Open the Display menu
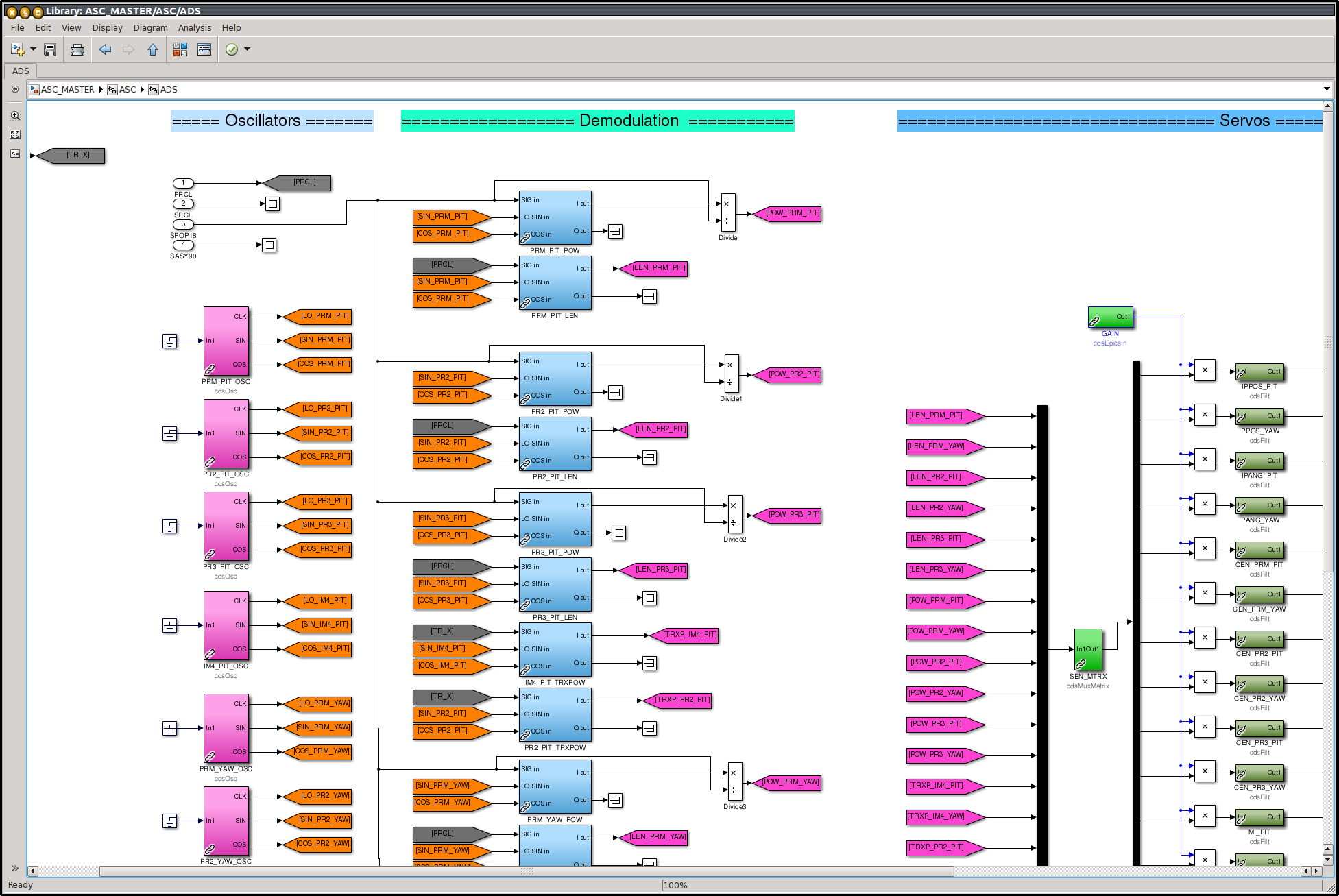1339x896 pixels. (108, 28)
